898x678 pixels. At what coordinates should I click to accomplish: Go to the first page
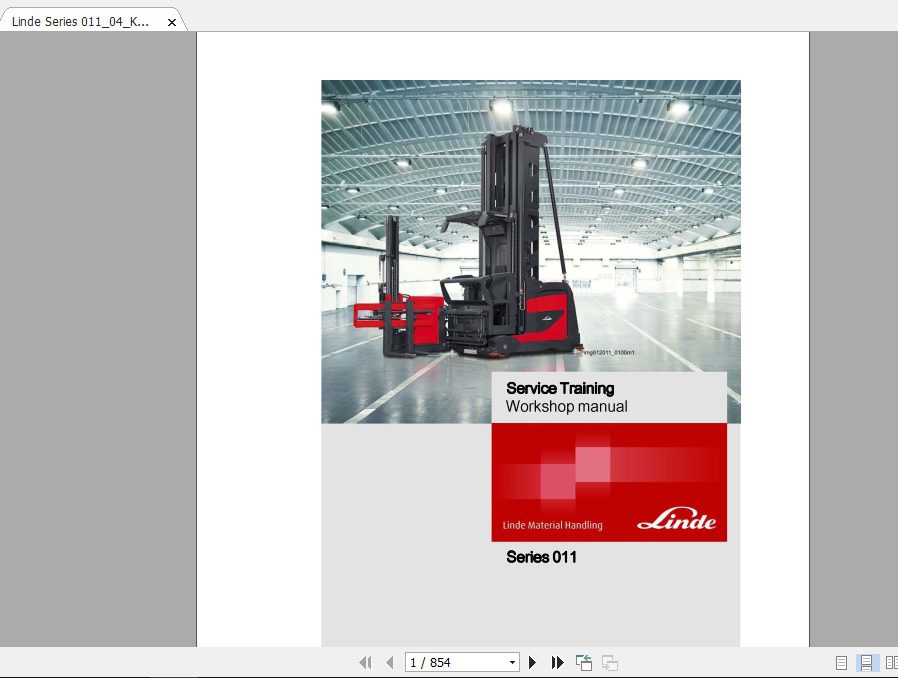click(365, 662)
